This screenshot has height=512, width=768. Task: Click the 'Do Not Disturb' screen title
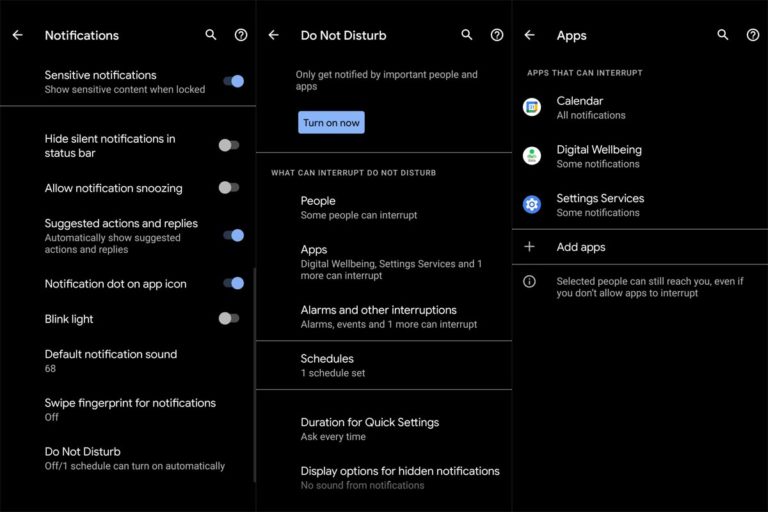(x=343, y=35)
